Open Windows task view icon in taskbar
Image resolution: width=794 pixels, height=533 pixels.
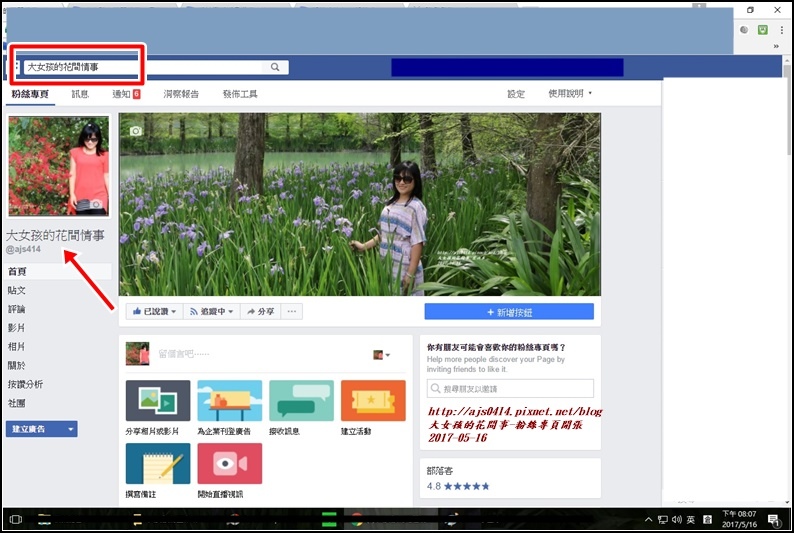16,519
